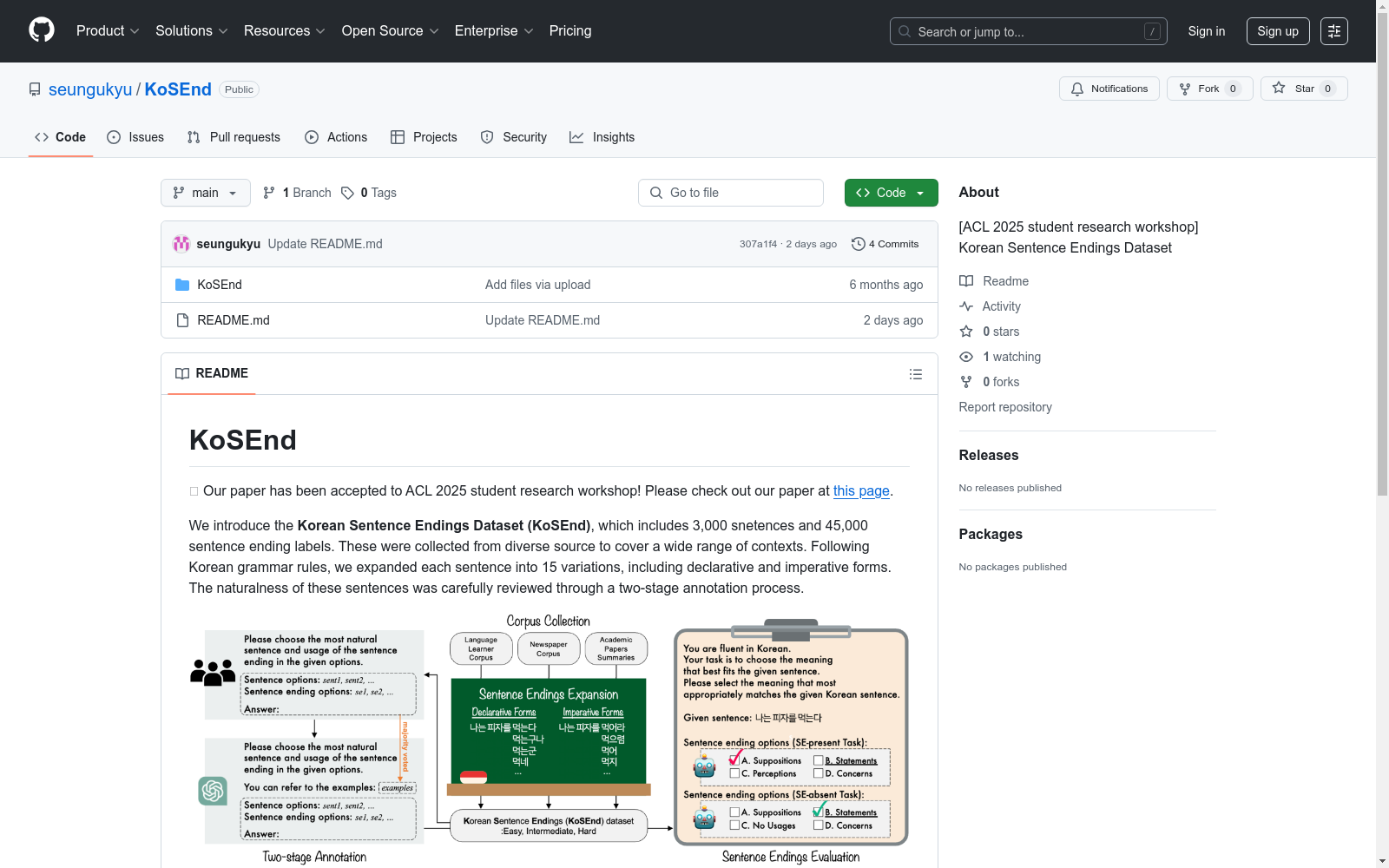Expand the Resources menu
This screenshot has height=868, width=1389.
(284, 31)
